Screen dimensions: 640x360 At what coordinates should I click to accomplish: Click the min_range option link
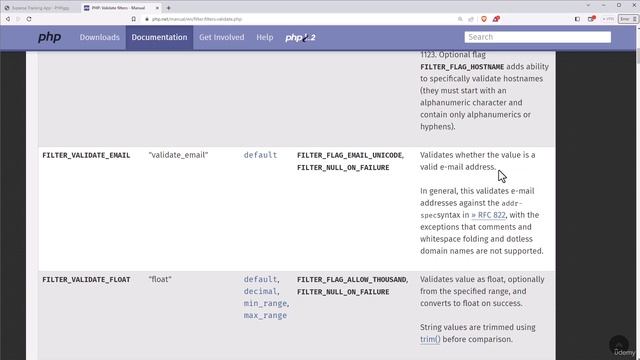pyautogui.click(x=265, y=304)
